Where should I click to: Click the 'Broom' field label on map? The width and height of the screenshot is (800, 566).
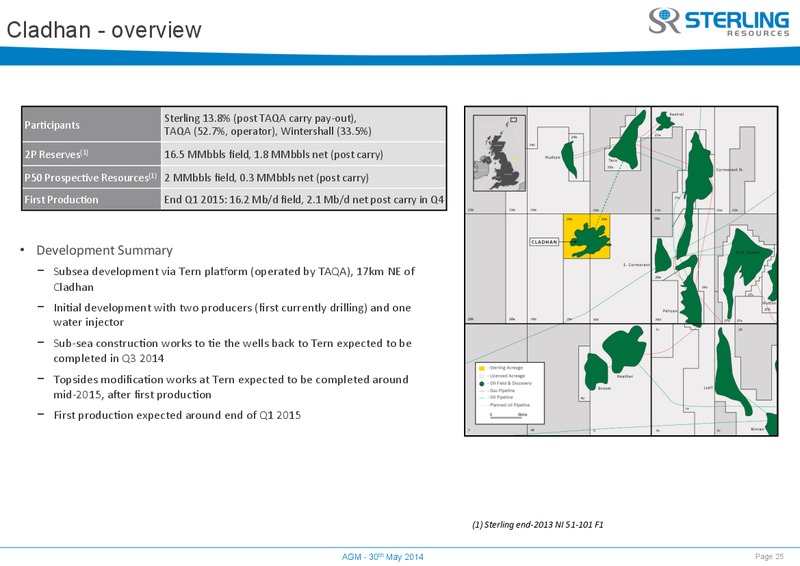[604, 388]
